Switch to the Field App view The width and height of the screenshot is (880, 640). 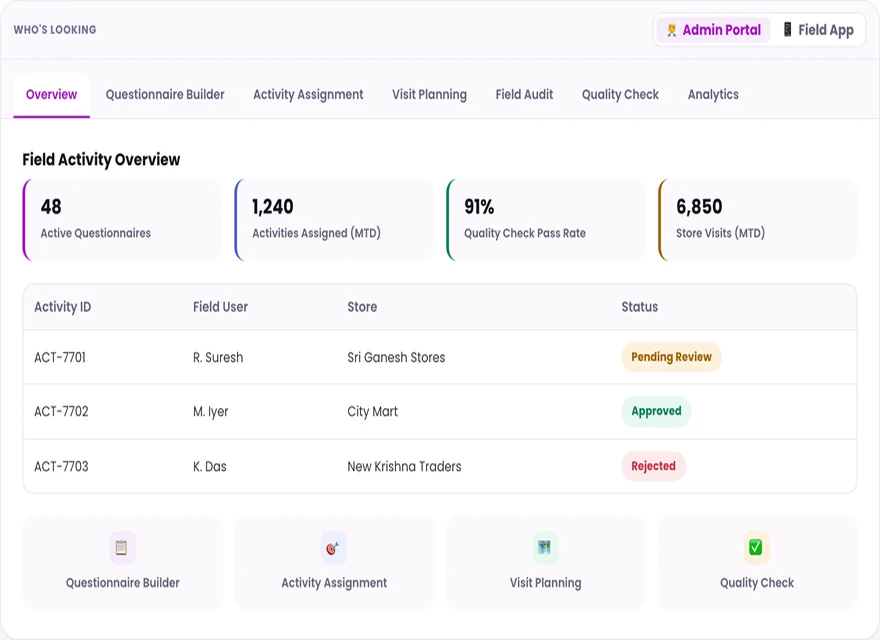(x=818, y=30)
